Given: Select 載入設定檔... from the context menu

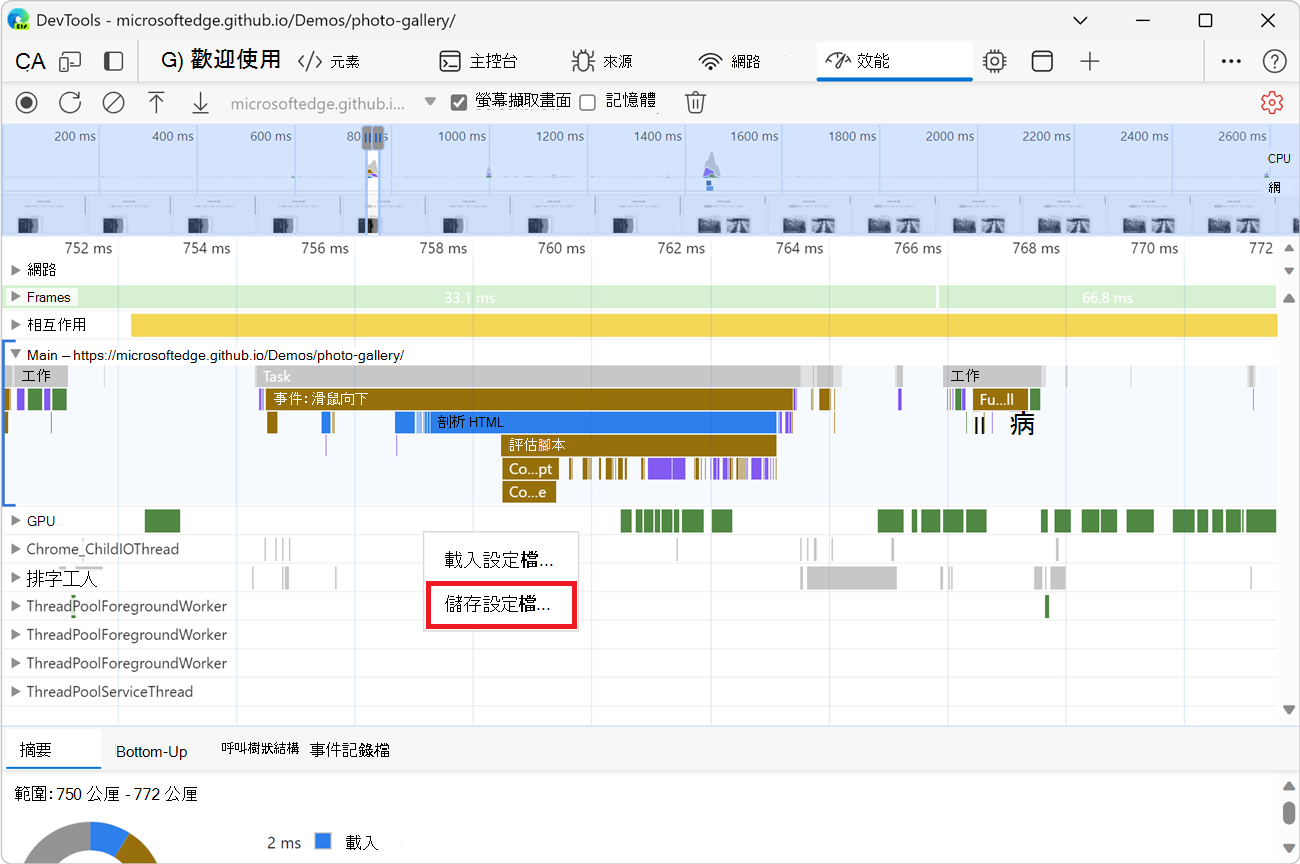Looking at the screenshot, I should coord(501,560).
